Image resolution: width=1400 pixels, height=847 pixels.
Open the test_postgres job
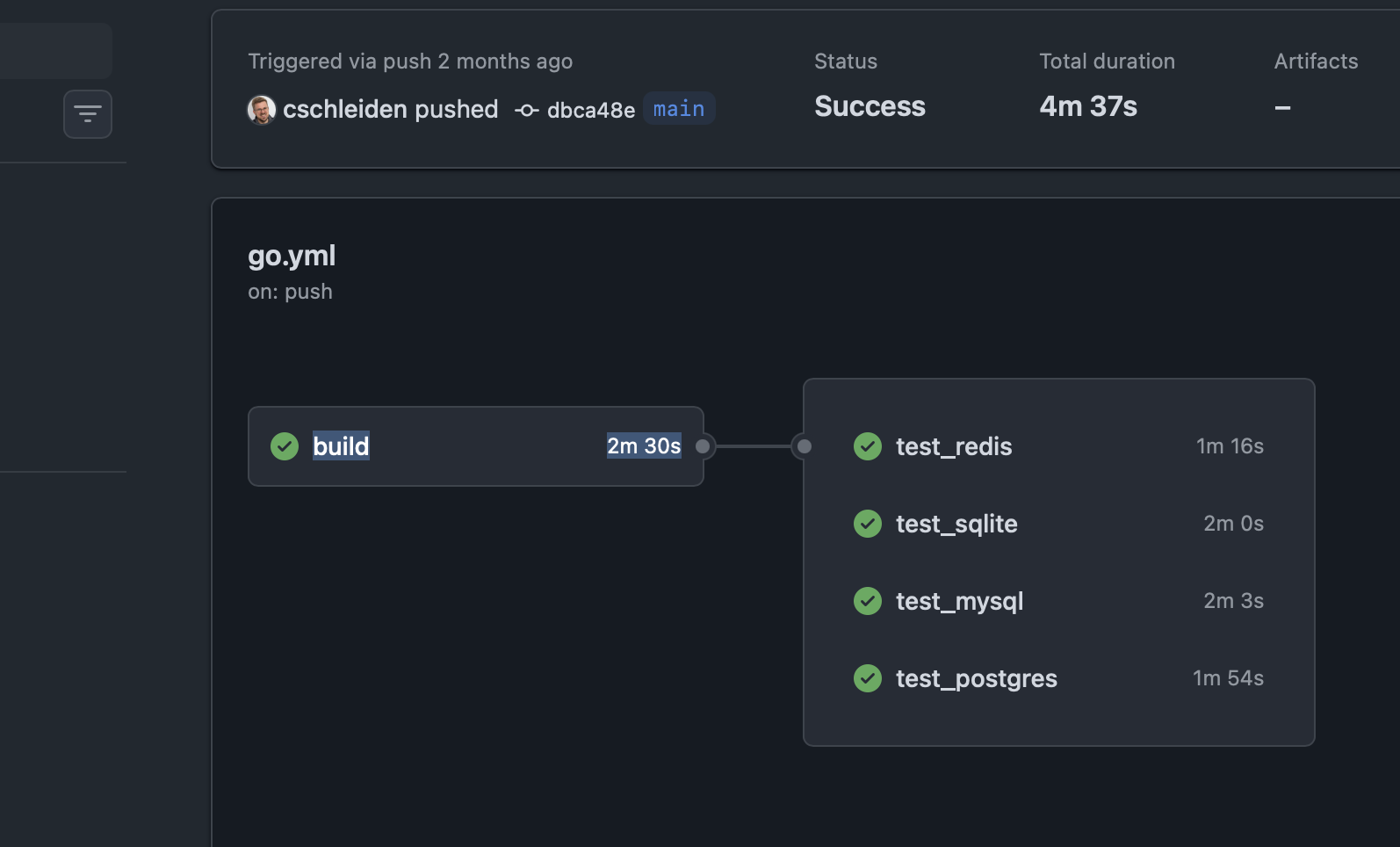tap(1058, 678)
